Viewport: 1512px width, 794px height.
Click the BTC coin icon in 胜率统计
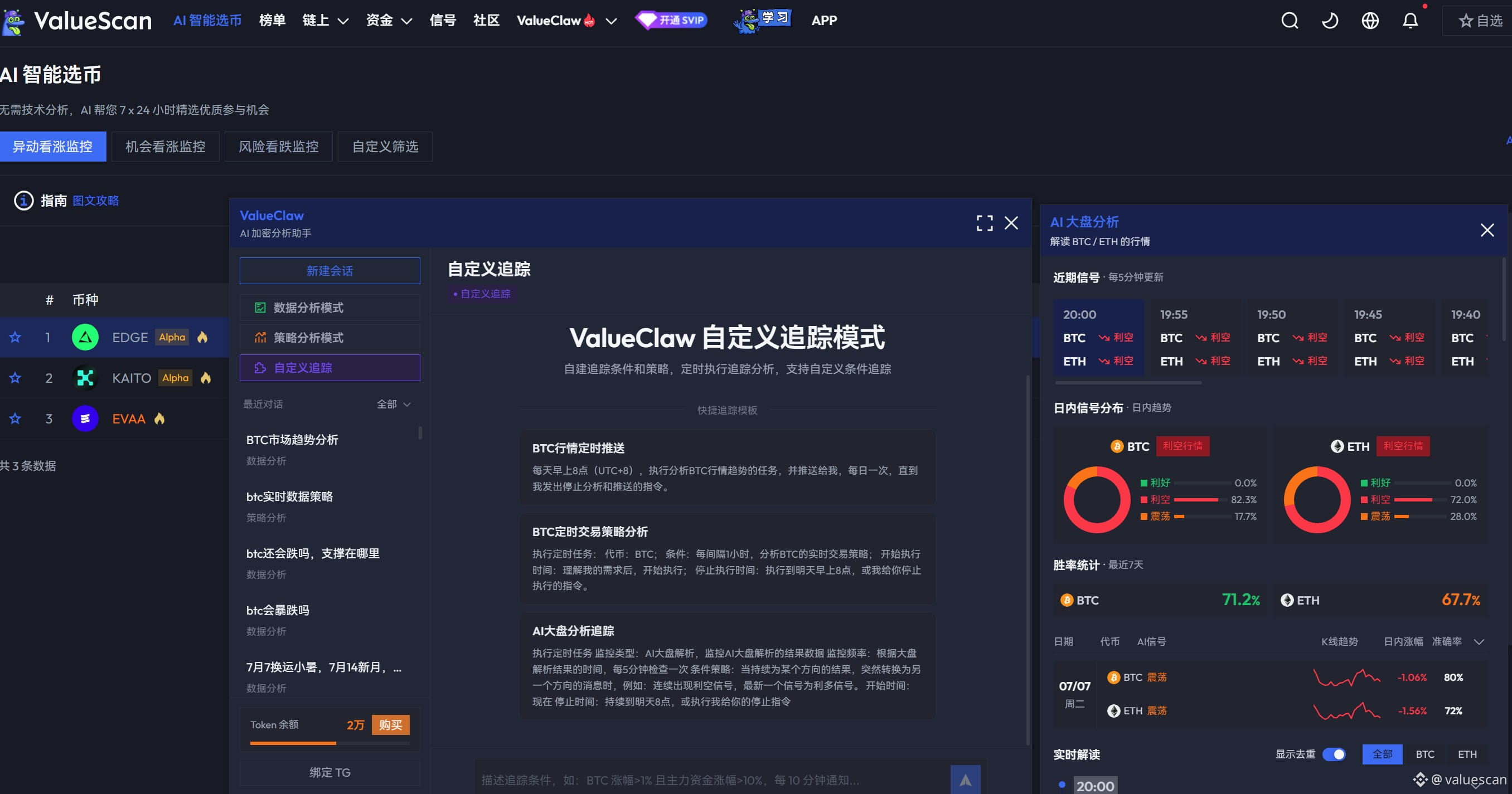tap(1067, 600)
